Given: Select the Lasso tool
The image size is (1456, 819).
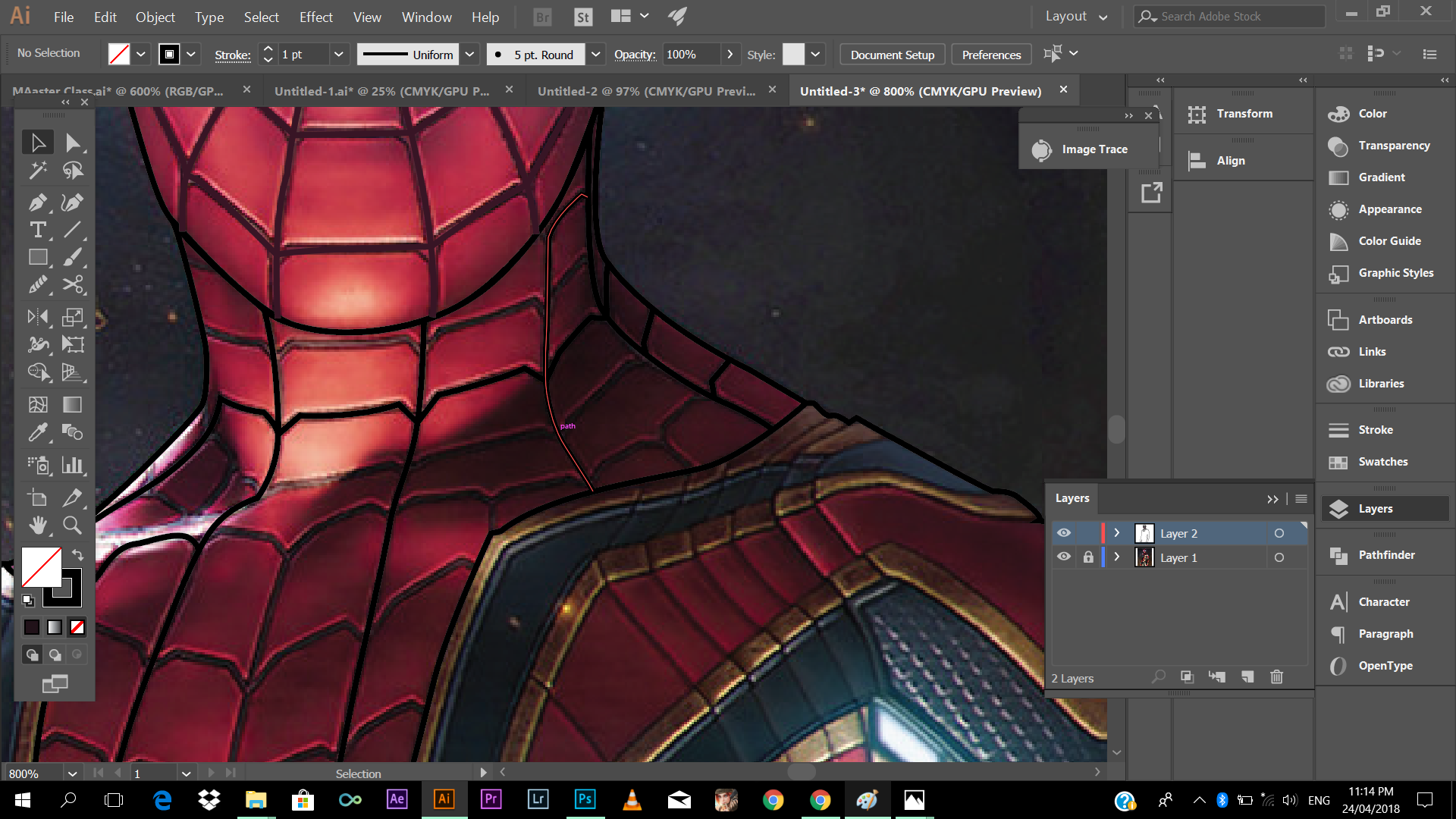Looking at the screenshot, I should click(73, 171).
